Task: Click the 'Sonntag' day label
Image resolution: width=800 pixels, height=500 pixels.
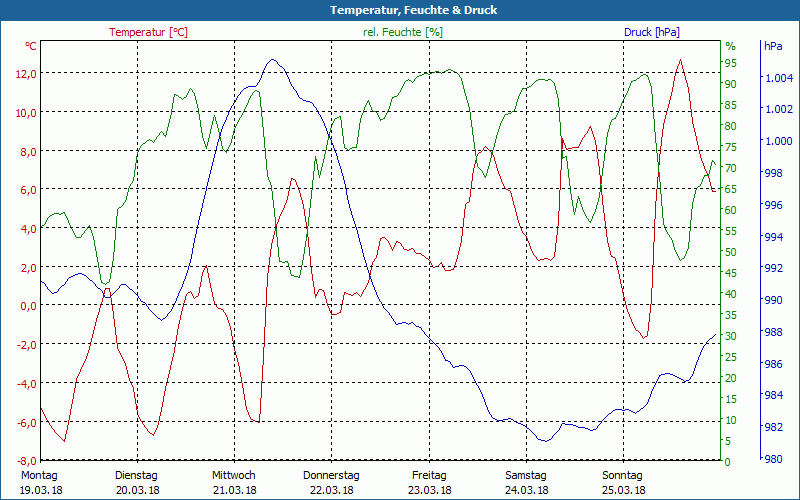Action: pos(622,476)
